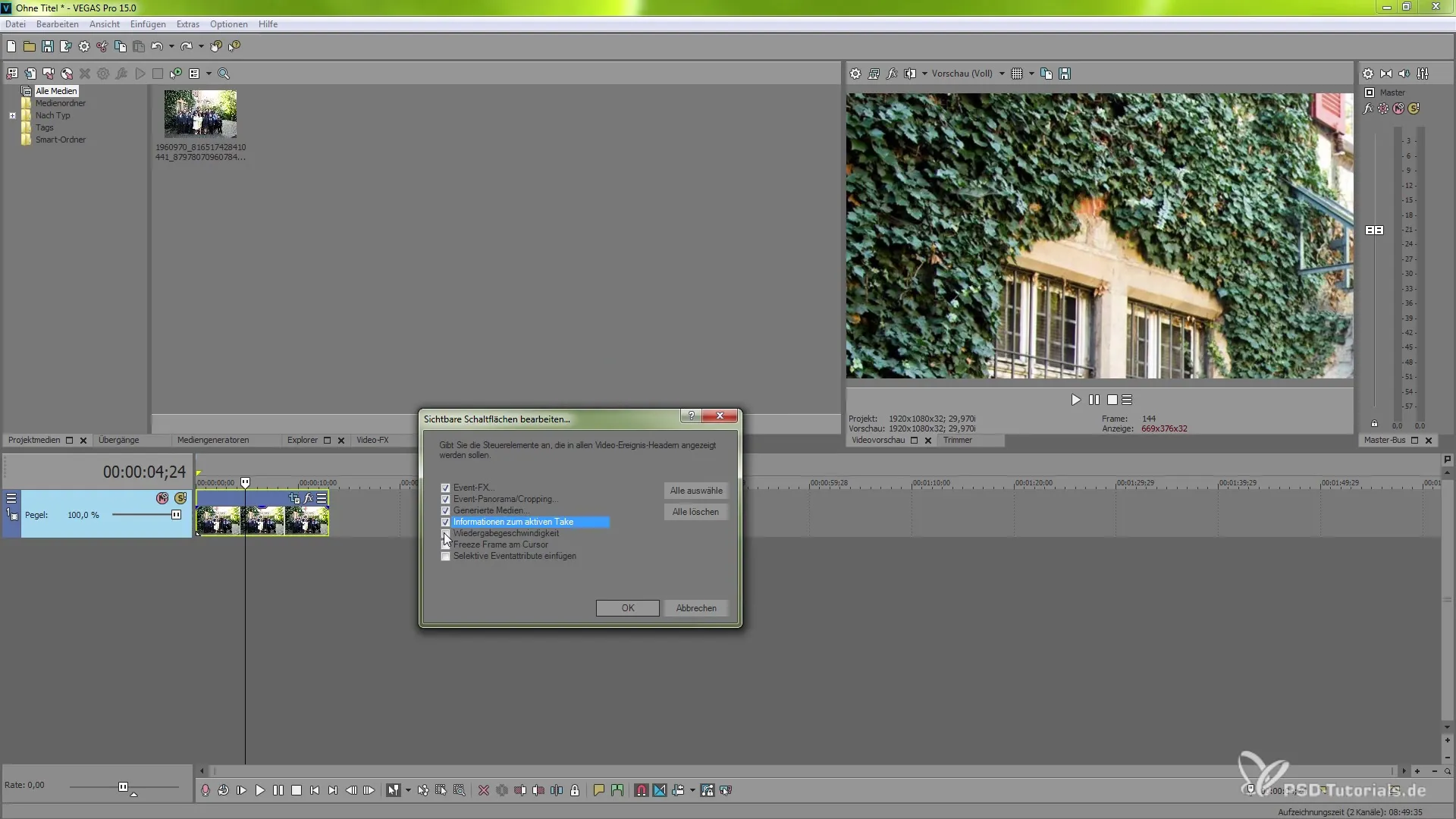Click the Event FX icon on timeline clip

[309, 498]
